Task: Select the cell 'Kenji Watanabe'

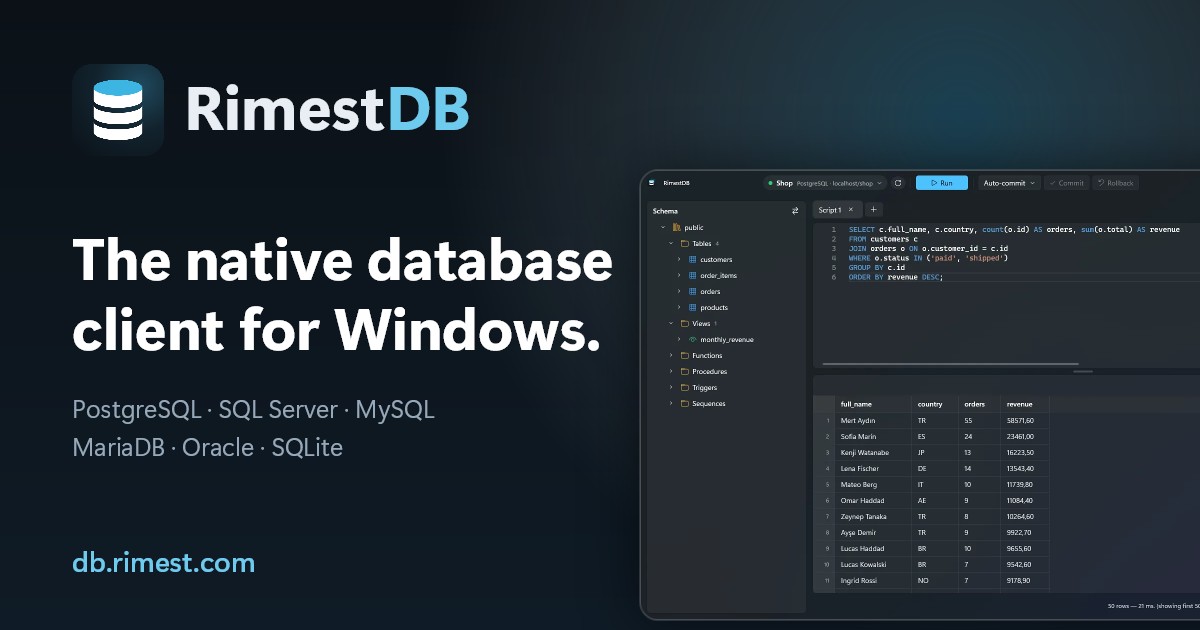Action: click(x=873, y=453)
